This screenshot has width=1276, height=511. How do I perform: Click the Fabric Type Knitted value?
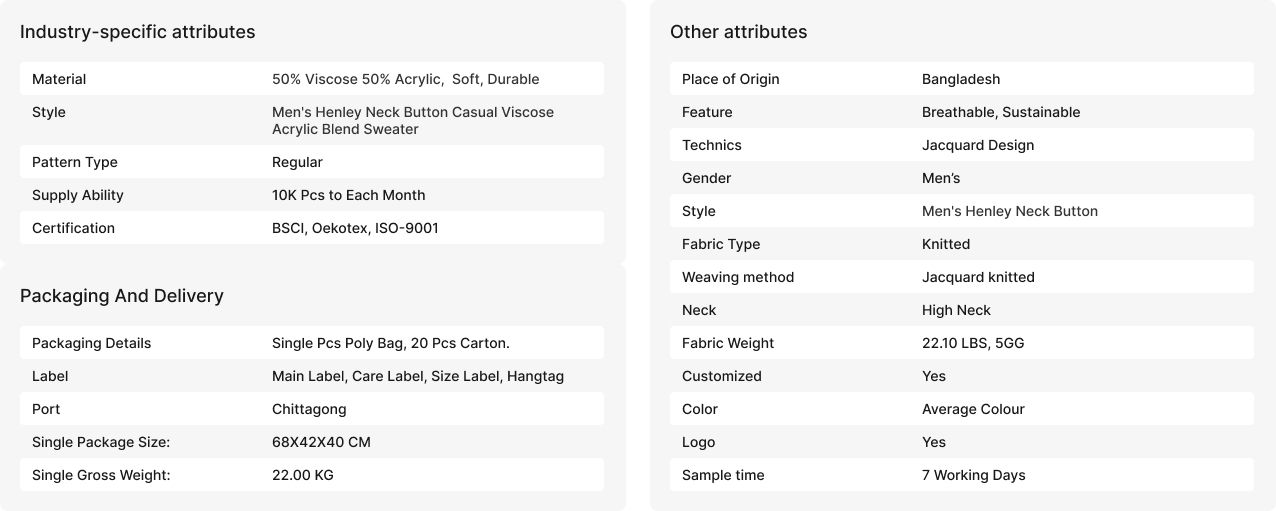pos(946,244)
